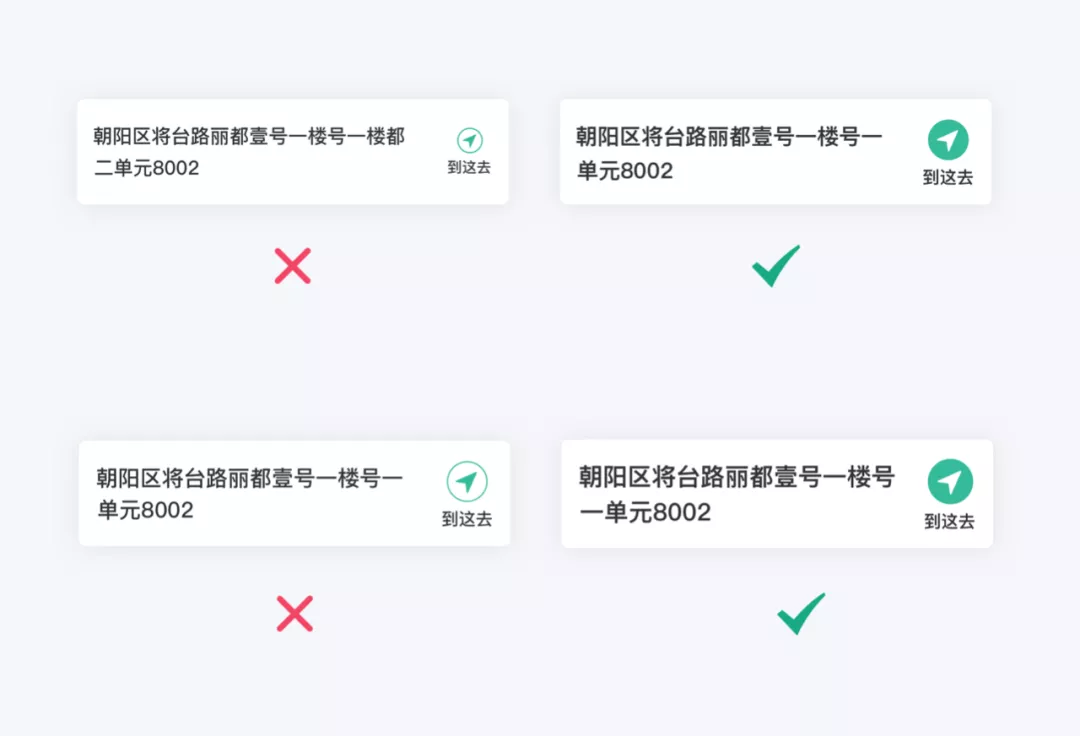The width and height of the screenshot is (1080, 736).
Task: Click filled green navigation icon beside regular-weight address
Action: tap(948, 140)
